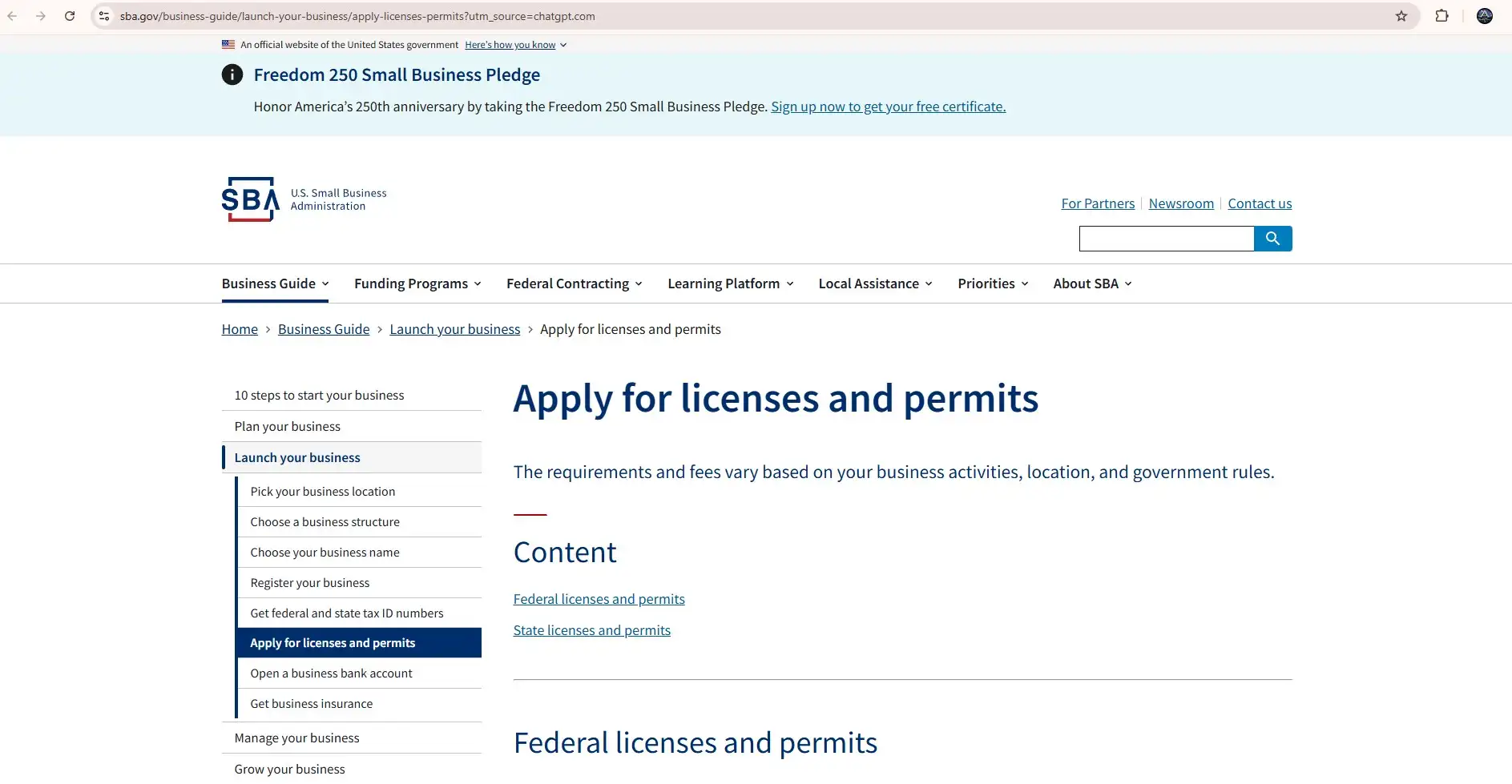Select Grow your business in sidebar
The height and width of the screenshot is (784, 1512).
pos(352,769)
